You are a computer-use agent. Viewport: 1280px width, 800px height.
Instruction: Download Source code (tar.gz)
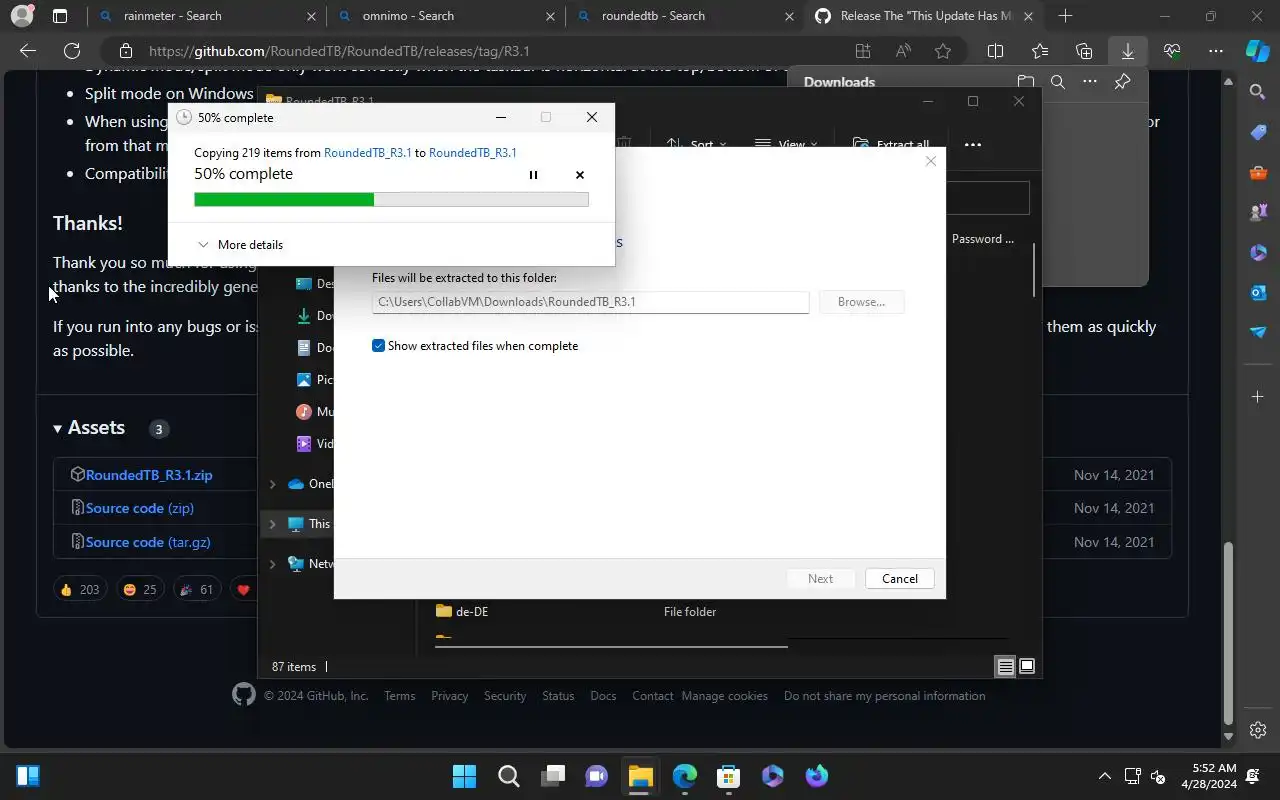pos(148,542)
